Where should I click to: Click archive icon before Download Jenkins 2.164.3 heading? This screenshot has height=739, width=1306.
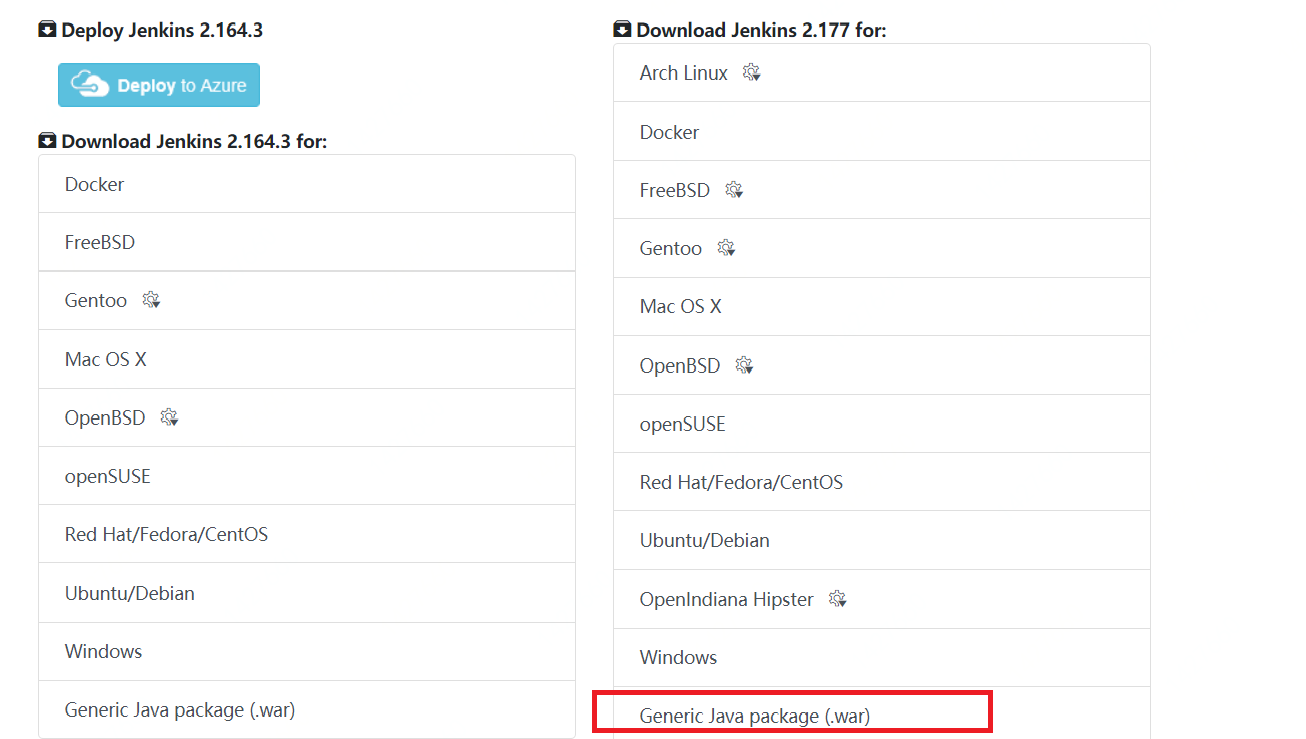click(47, 141)
